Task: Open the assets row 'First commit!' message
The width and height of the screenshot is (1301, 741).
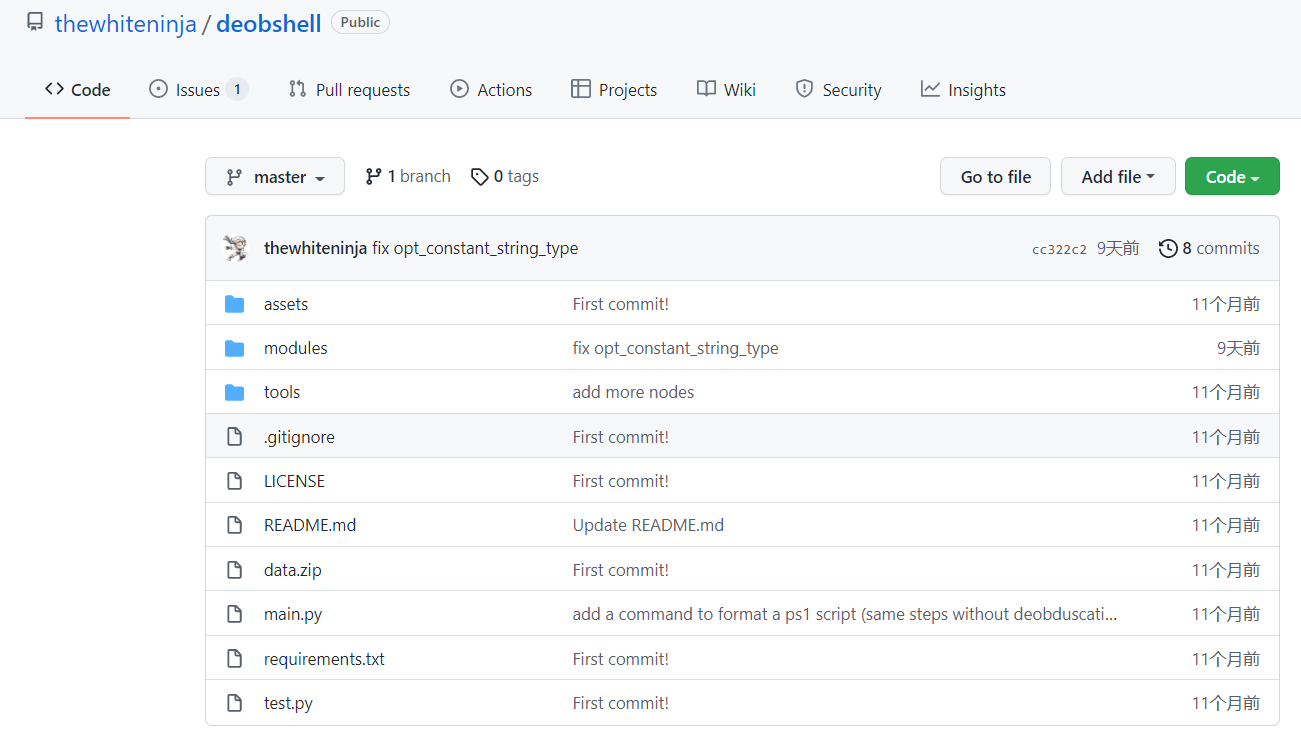Action: 621,304
